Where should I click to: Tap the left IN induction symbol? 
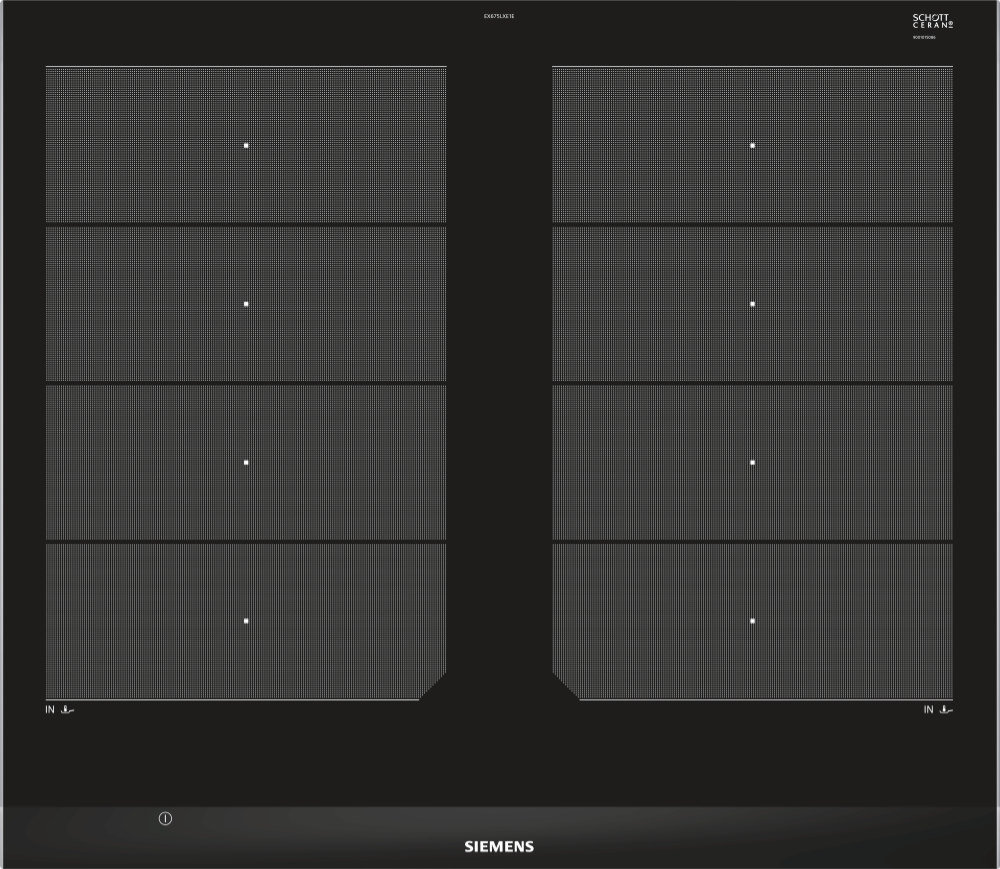60,710
